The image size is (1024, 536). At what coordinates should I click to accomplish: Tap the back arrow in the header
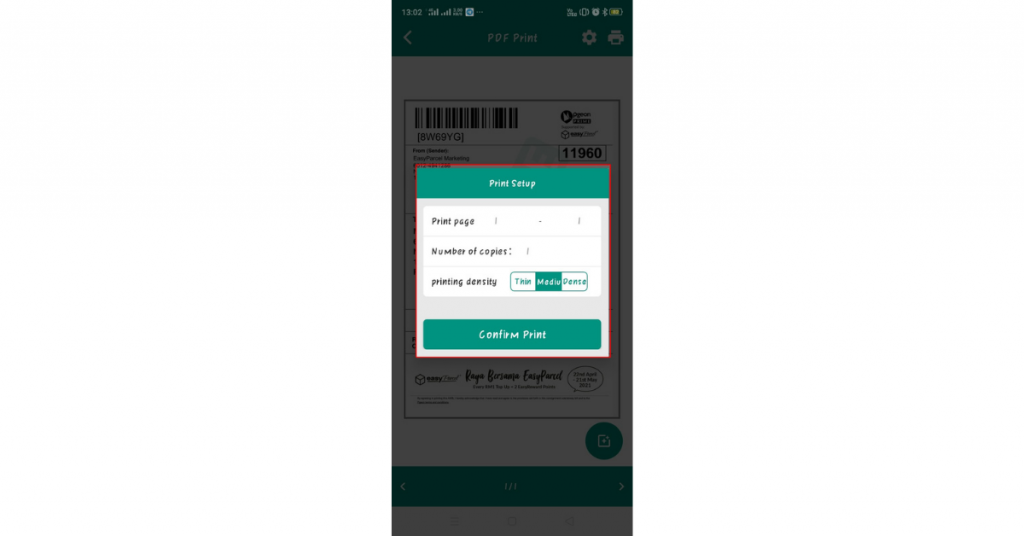408,38
